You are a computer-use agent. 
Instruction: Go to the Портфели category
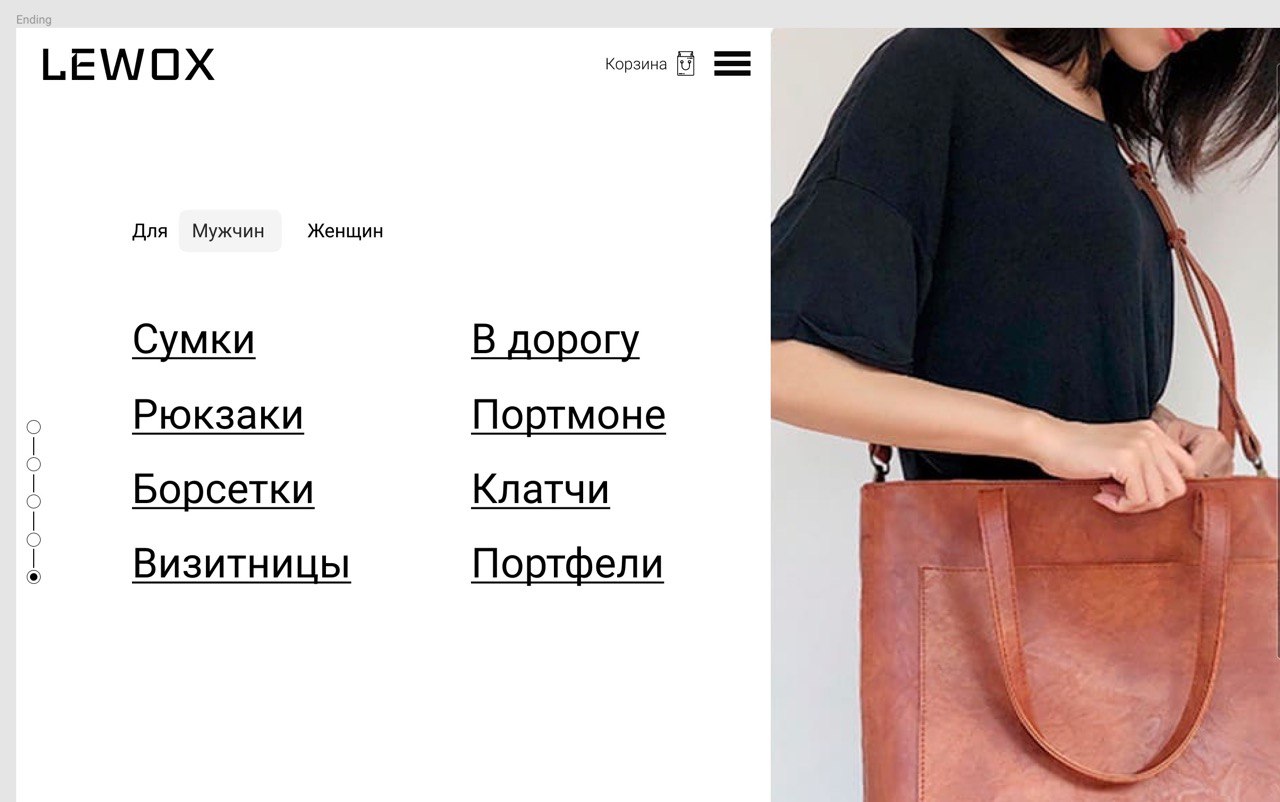tap(567, 565)
